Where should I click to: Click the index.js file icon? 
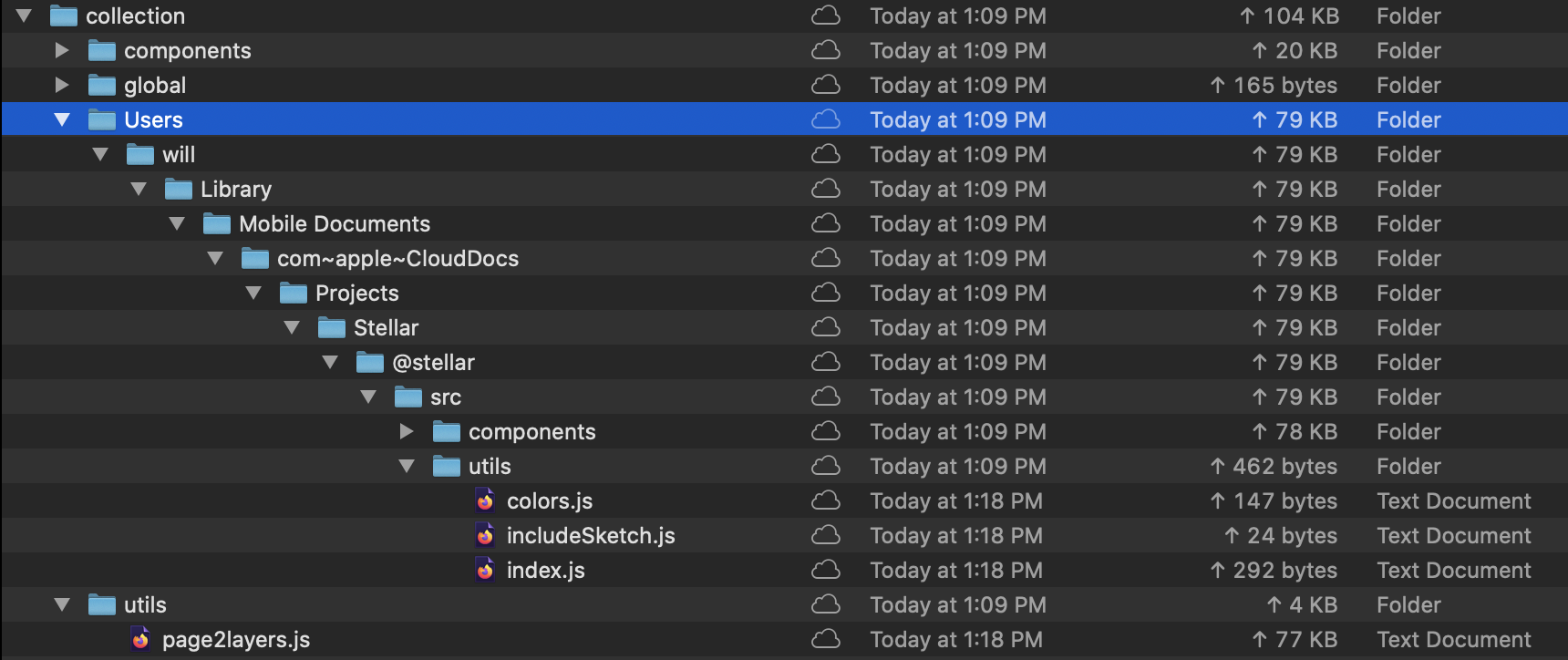point(485,570)
